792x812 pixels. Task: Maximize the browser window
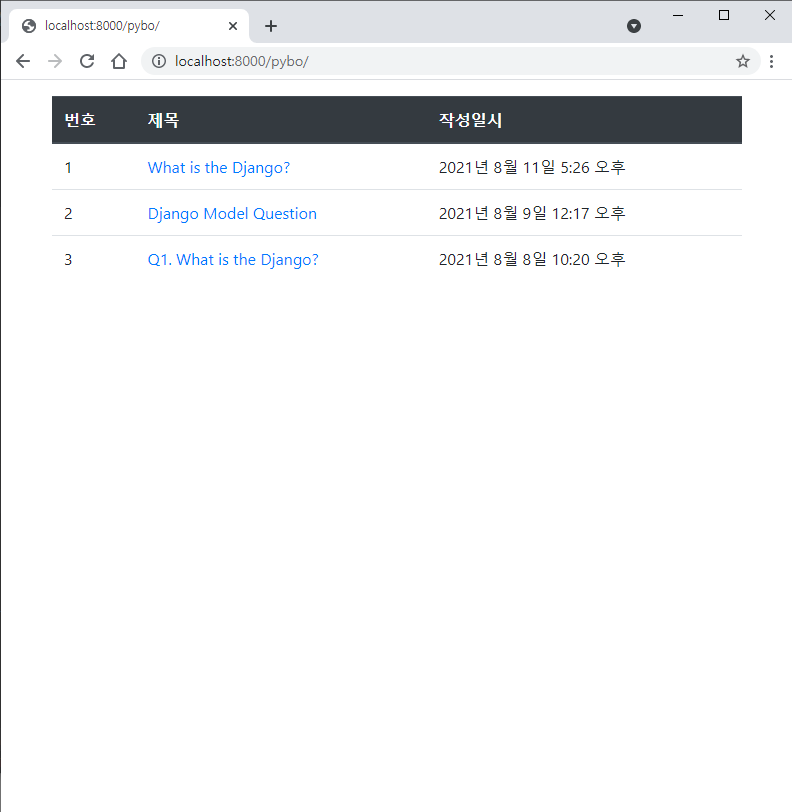pyautogui.click(x=724, y=16)
